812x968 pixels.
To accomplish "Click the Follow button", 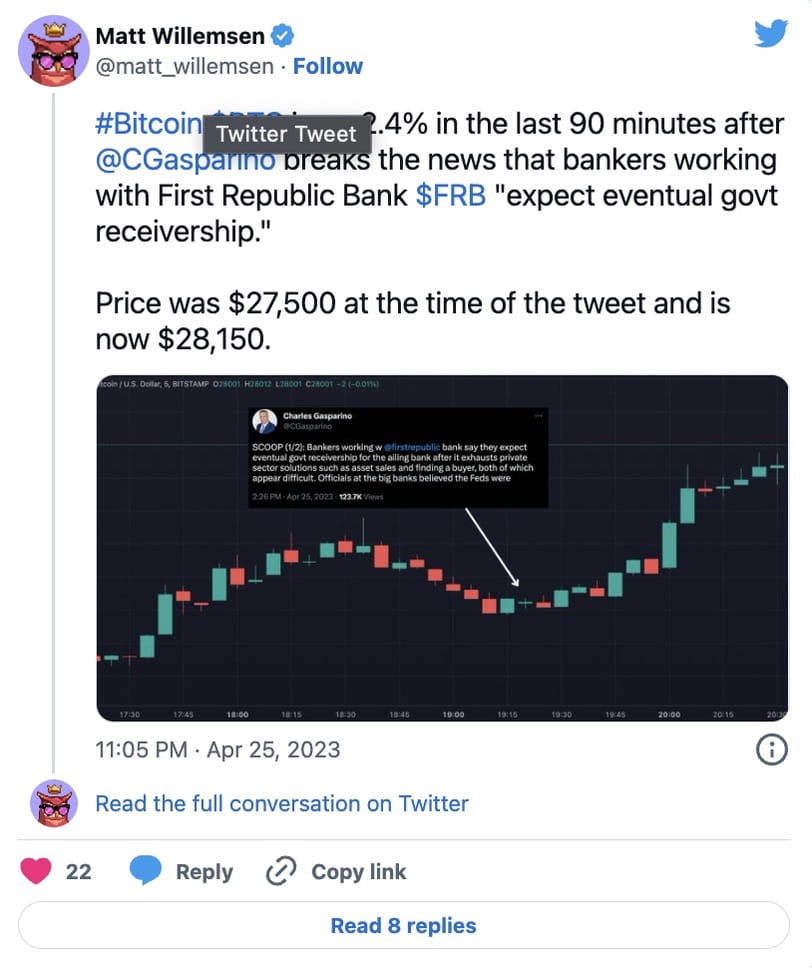I will point(328,65).
